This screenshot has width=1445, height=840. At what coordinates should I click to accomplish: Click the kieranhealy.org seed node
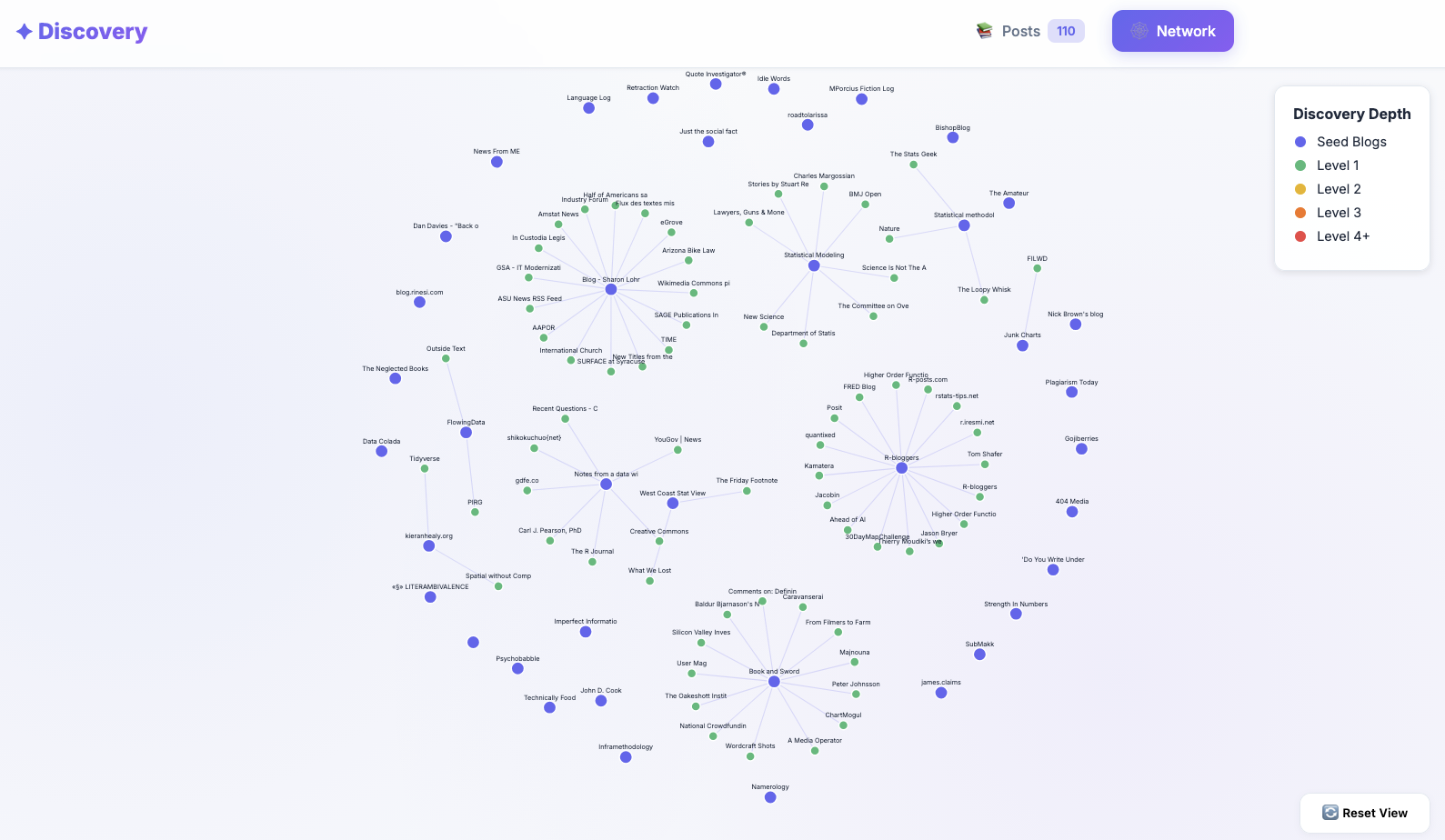(x=429, y=545)
